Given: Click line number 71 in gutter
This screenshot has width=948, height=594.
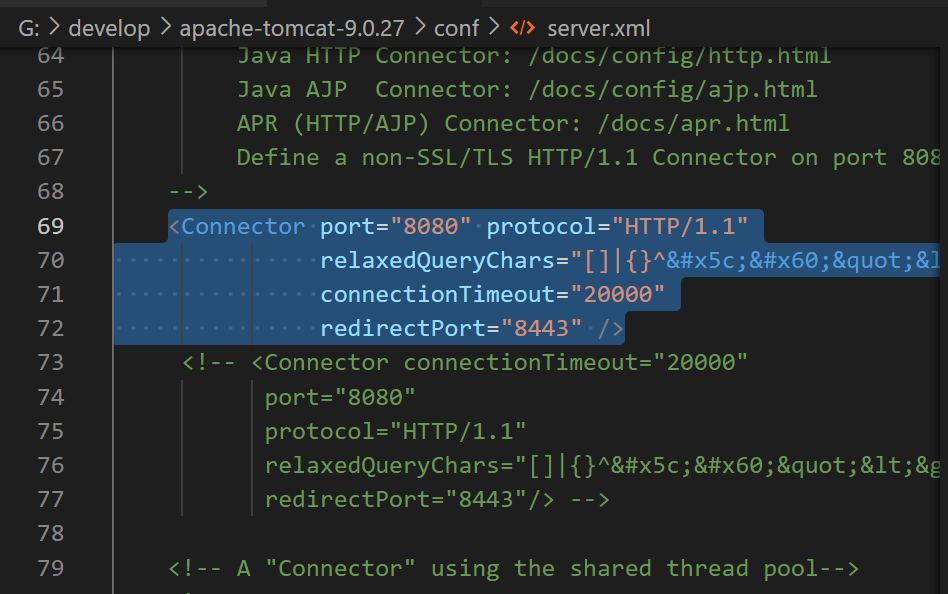Looking at the screenshot, I should pos(51,295).
